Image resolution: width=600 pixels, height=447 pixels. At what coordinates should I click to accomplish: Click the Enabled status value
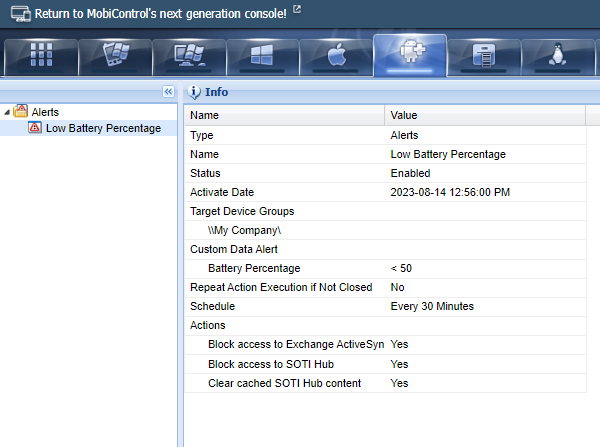click(x=410, y=173)
